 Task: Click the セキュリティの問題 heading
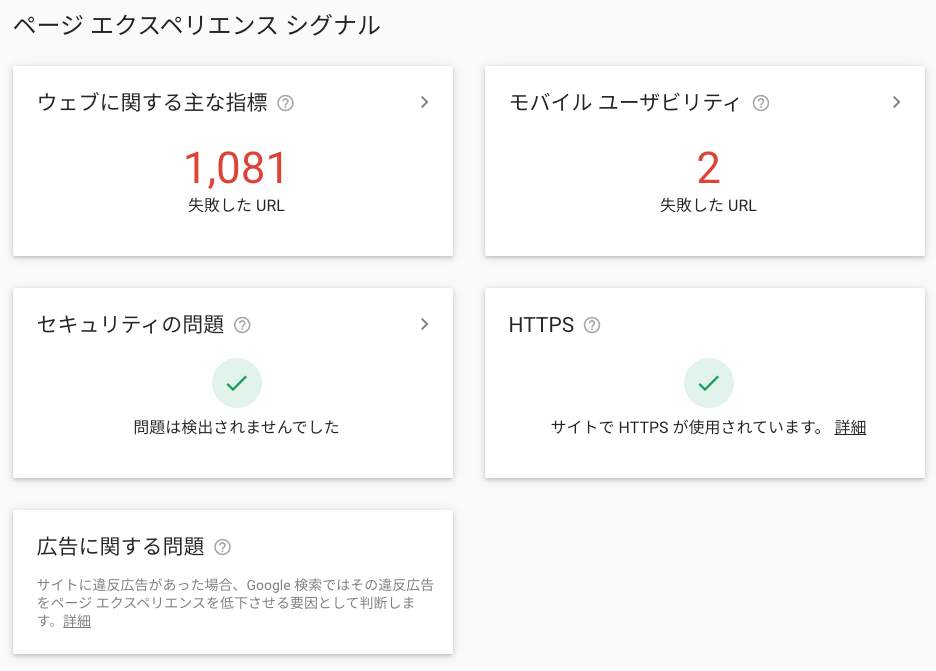click(130, 324)
